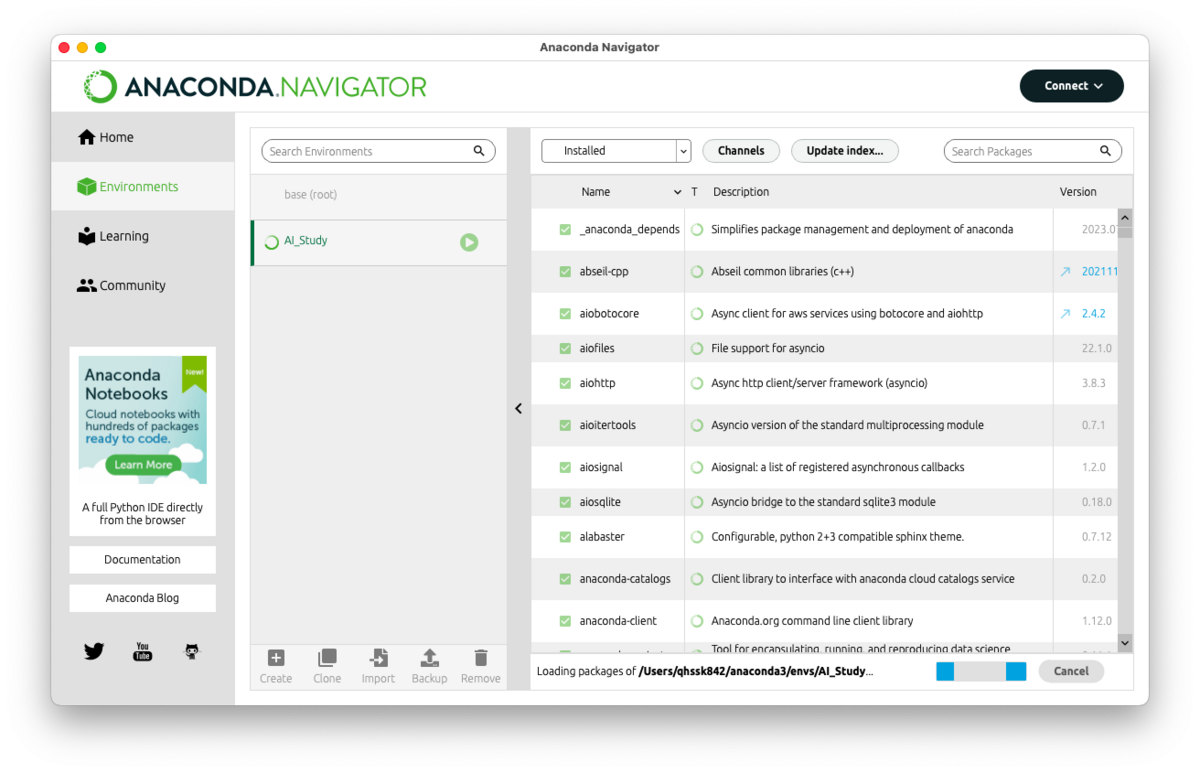
Task: Click the Create environment icon
Action: [276, 658]
